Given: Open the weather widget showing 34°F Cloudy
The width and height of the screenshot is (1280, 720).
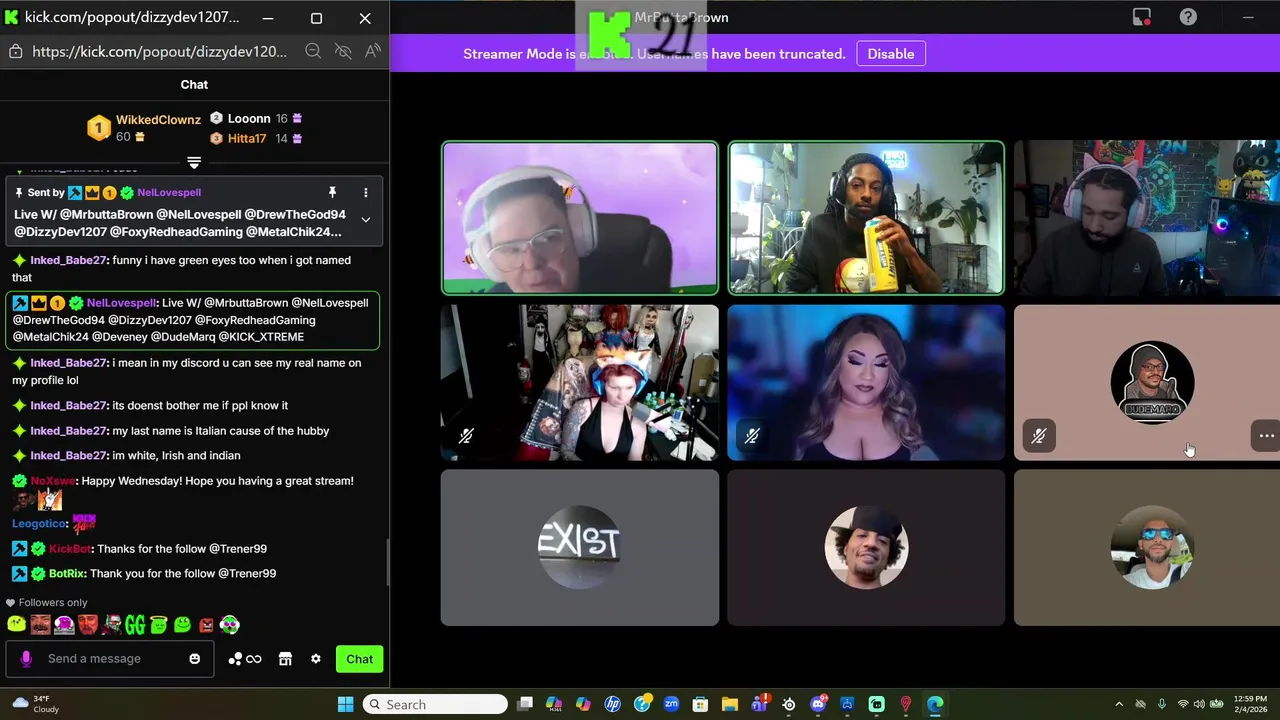Looking at the screenshot, I should point(35,704).
